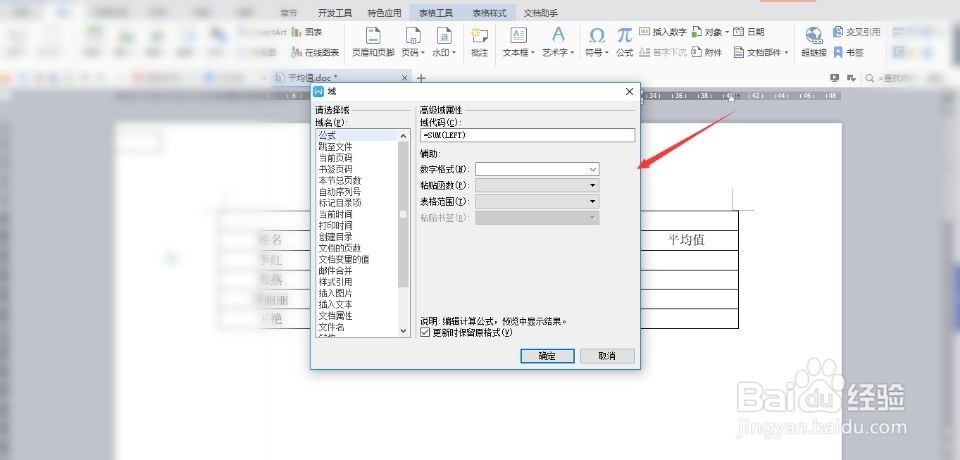Select 文档的页数 in the field name list
Screen dimensions: 960x460
click(340, 248)
